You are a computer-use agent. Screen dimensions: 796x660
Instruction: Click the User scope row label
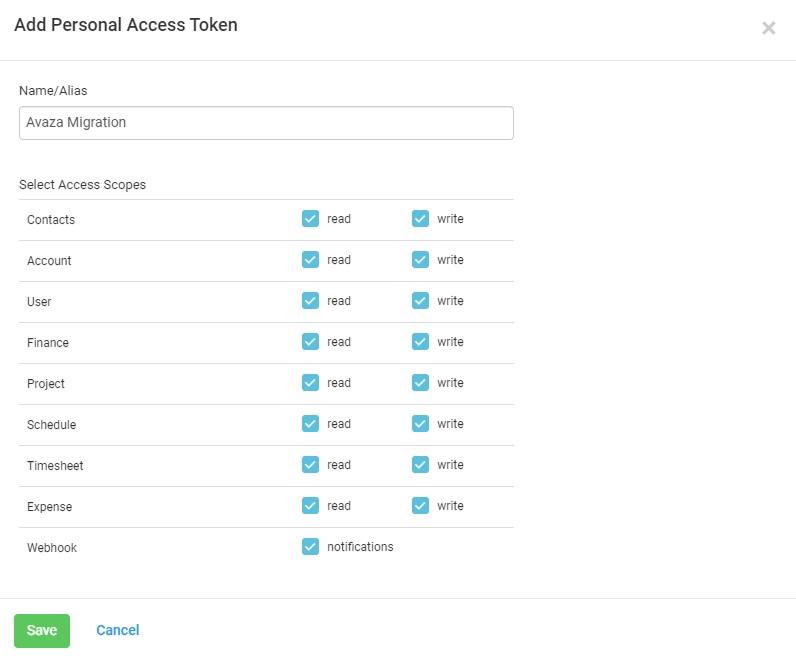(x=39, y=302)
